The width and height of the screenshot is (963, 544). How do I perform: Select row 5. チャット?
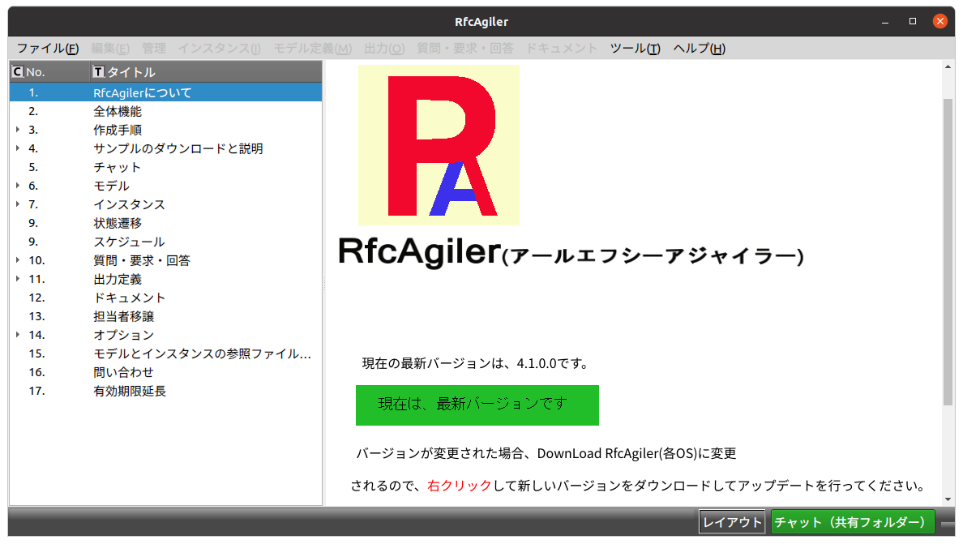(166, 167)
